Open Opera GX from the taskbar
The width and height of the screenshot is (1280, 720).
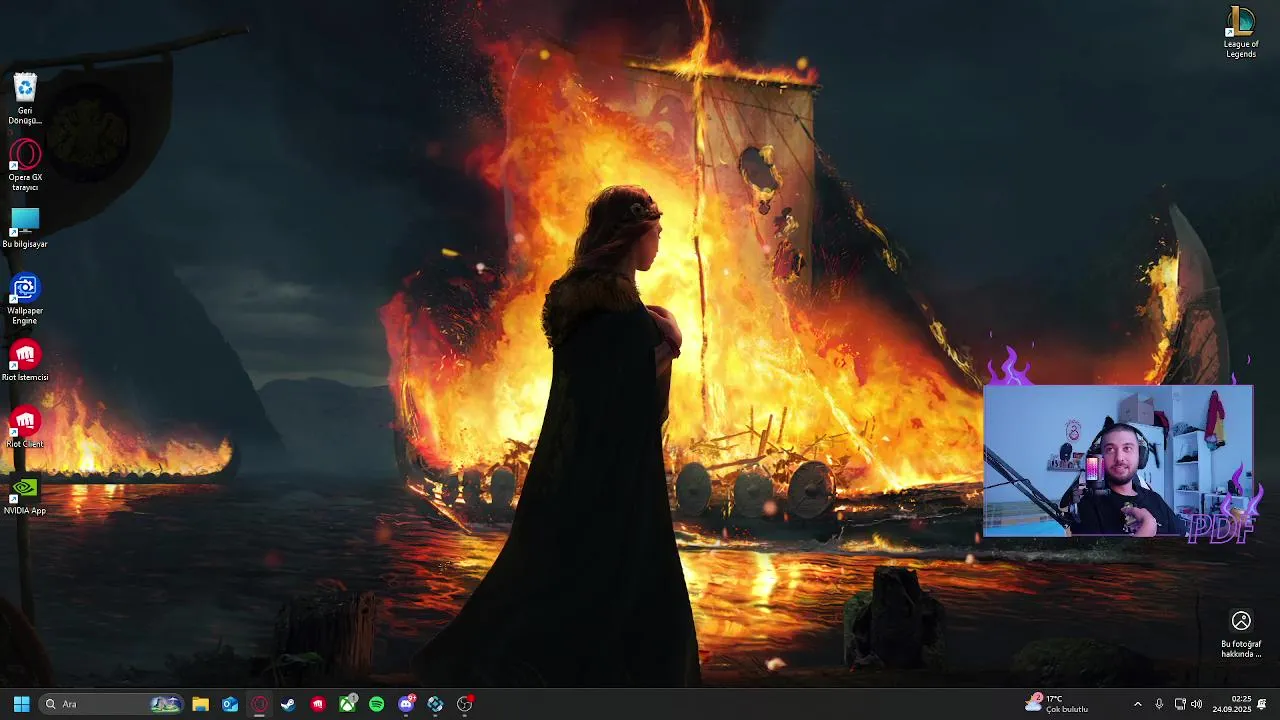click(x=259, y=704)
